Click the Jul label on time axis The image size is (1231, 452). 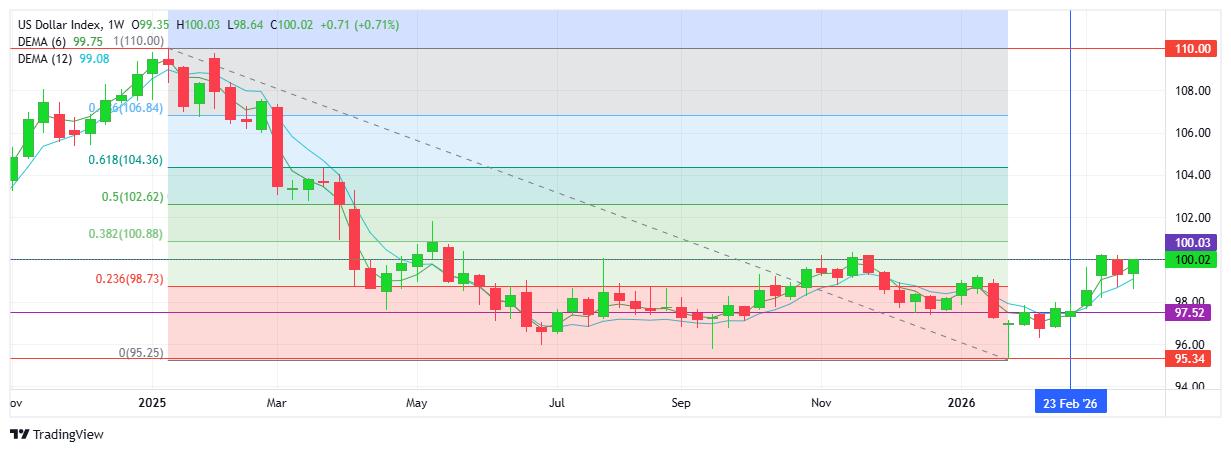[x=557, y=404]
